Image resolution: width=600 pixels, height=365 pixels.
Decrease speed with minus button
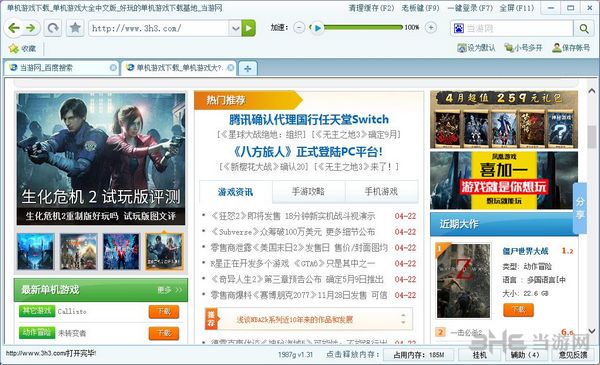click(299, 28)
